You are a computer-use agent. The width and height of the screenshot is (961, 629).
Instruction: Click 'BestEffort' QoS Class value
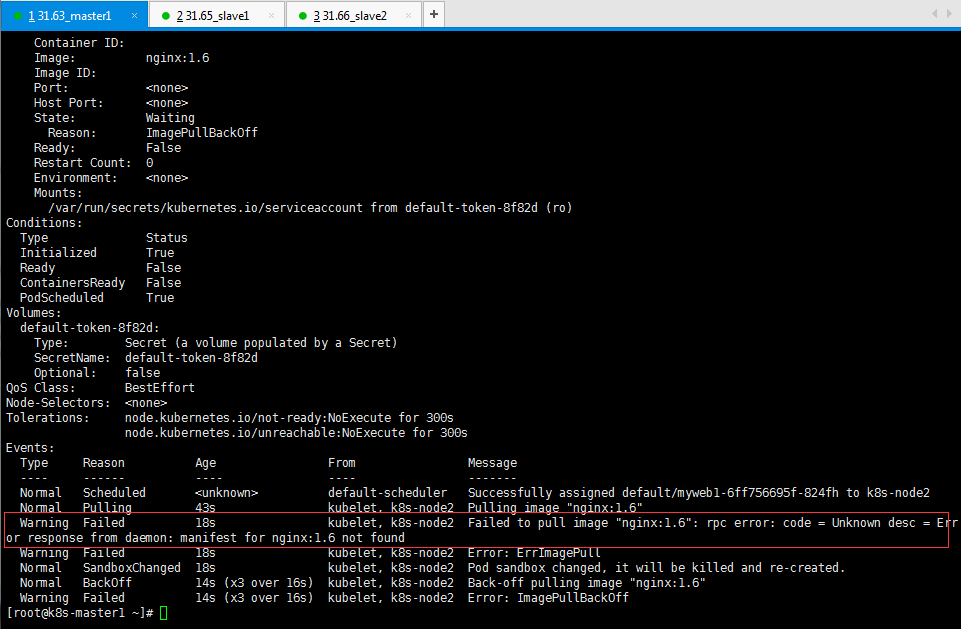[x=159, y=387]
